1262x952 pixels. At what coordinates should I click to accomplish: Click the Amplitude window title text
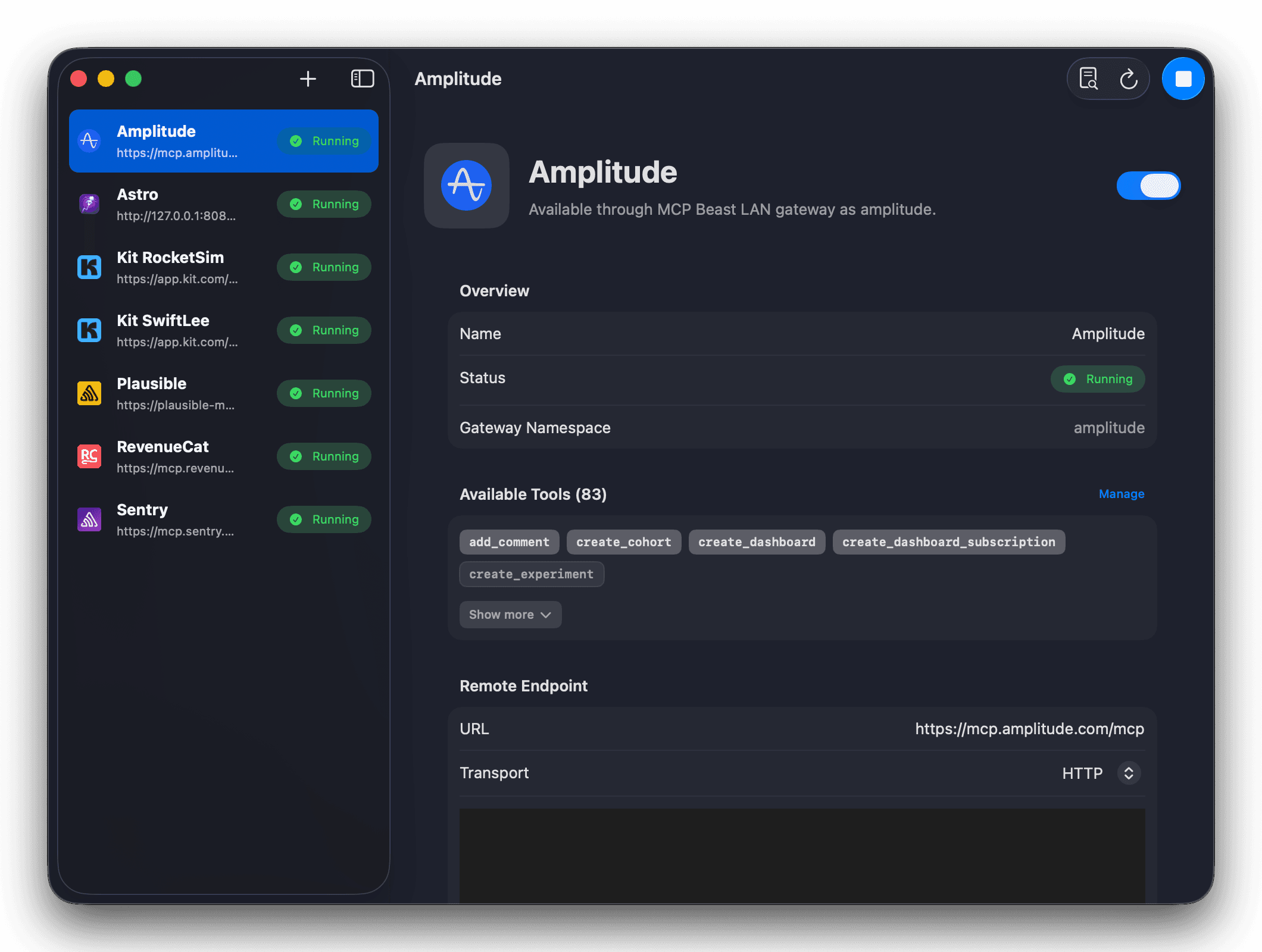pos(458,79)
